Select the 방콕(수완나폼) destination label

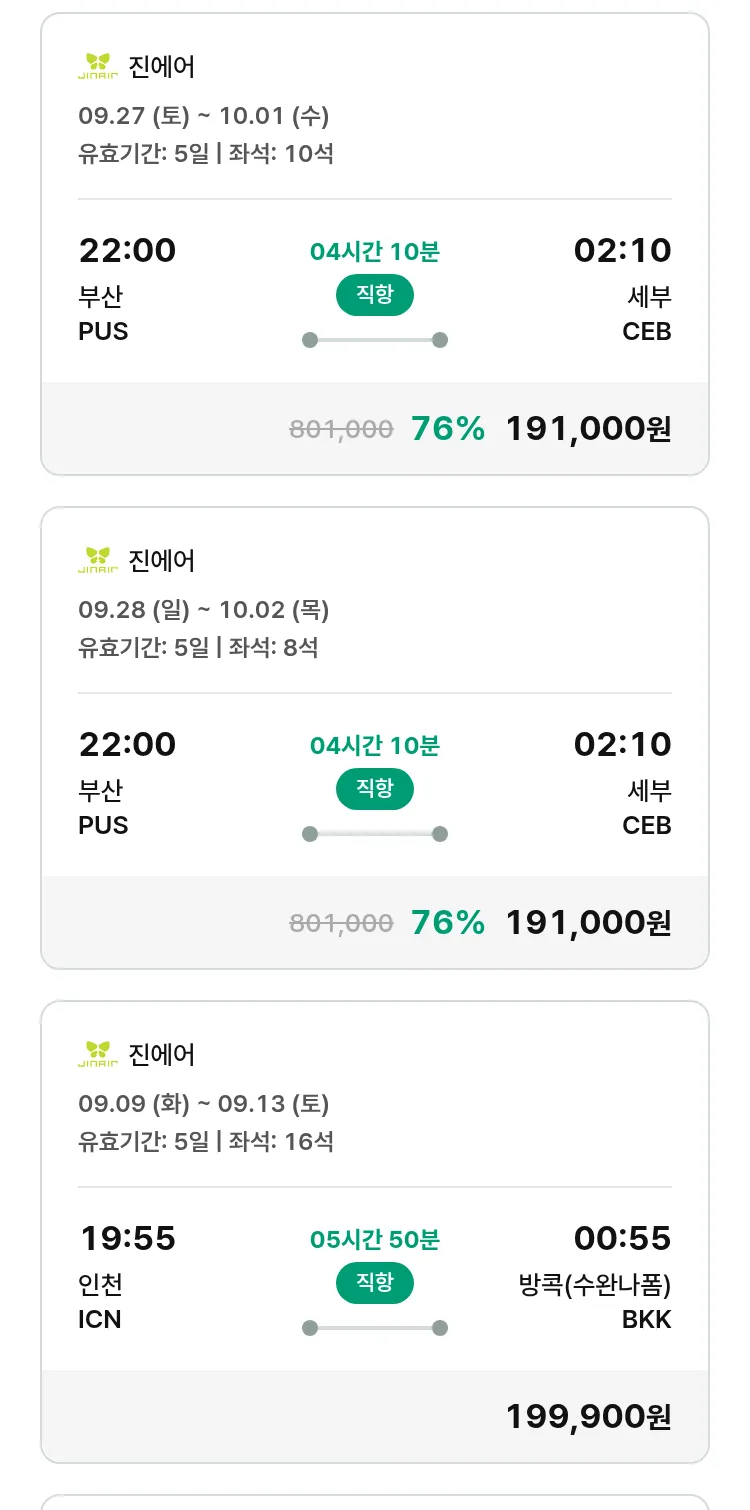595,1285
